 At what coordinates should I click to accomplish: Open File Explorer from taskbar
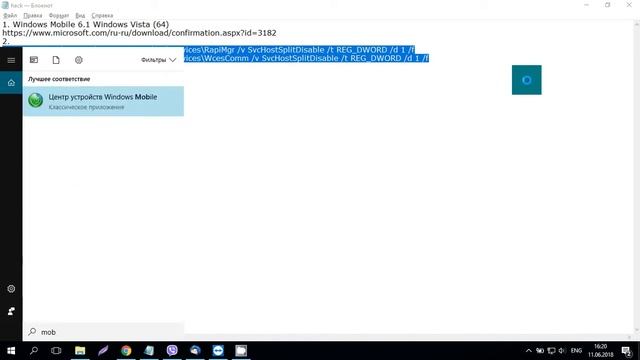coord(80,351)
